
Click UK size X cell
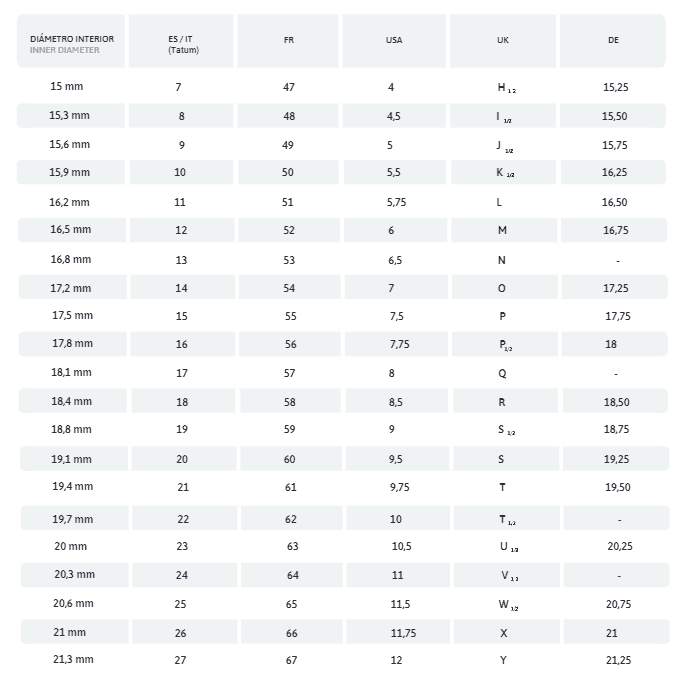click(x=503, y=633)
